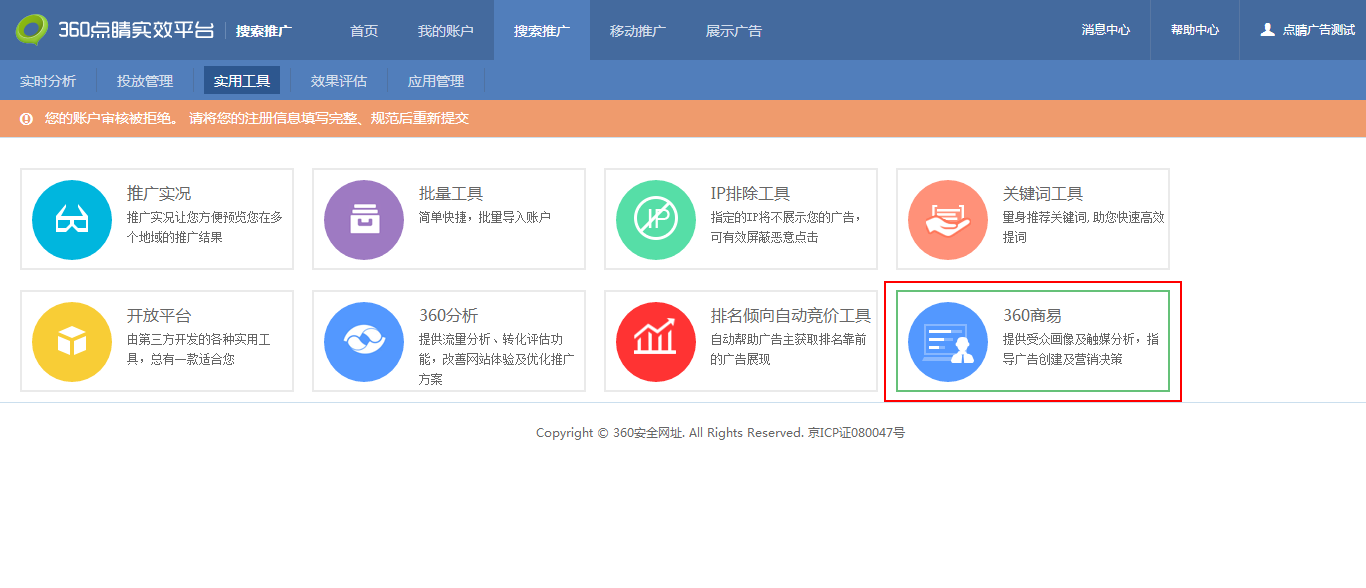
Task: Select 实时分析 in the sub-navigation
Action: point(48,81)
